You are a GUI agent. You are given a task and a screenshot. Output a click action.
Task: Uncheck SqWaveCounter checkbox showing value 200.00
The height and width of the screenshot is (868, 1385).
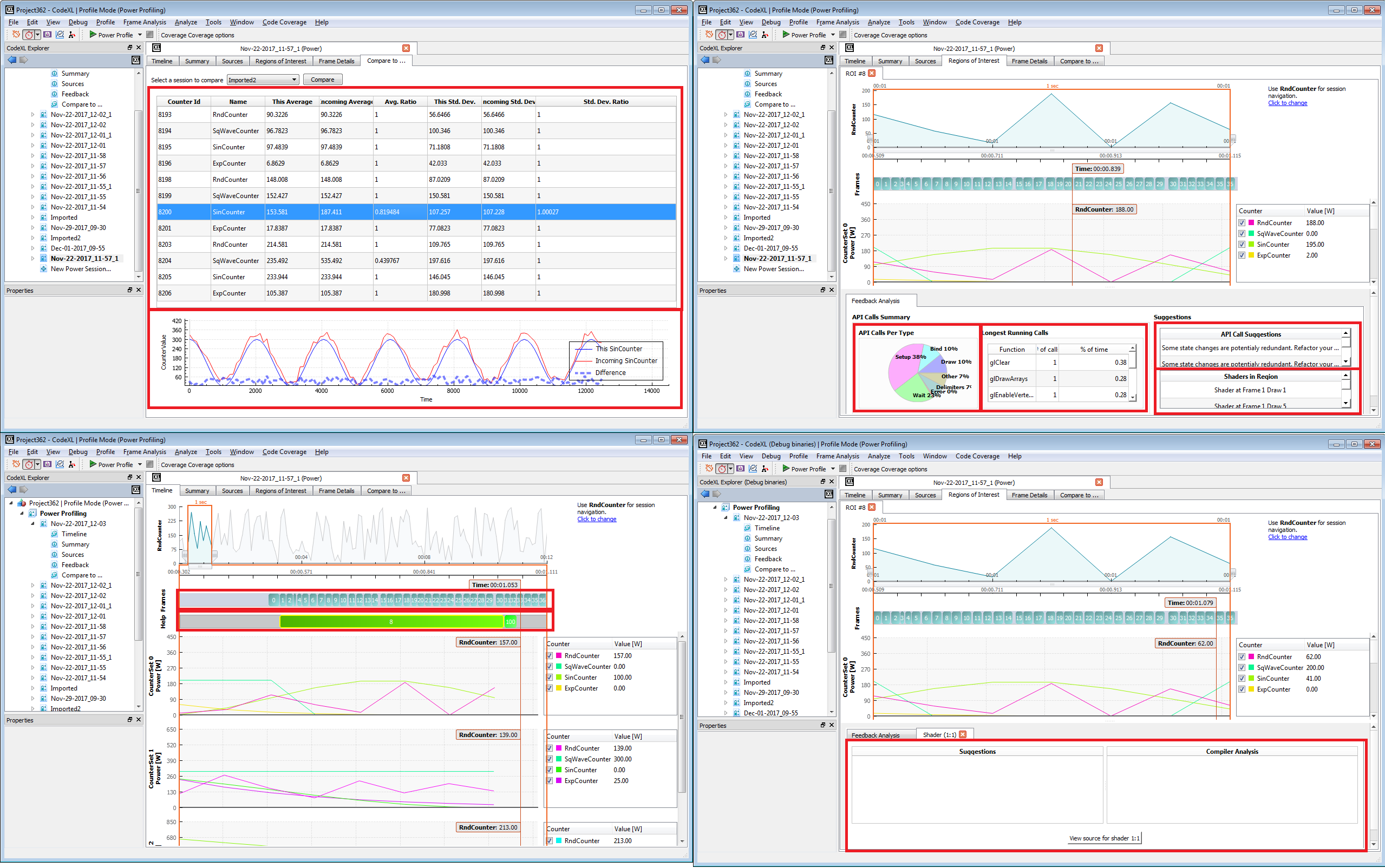(1242, 668)
